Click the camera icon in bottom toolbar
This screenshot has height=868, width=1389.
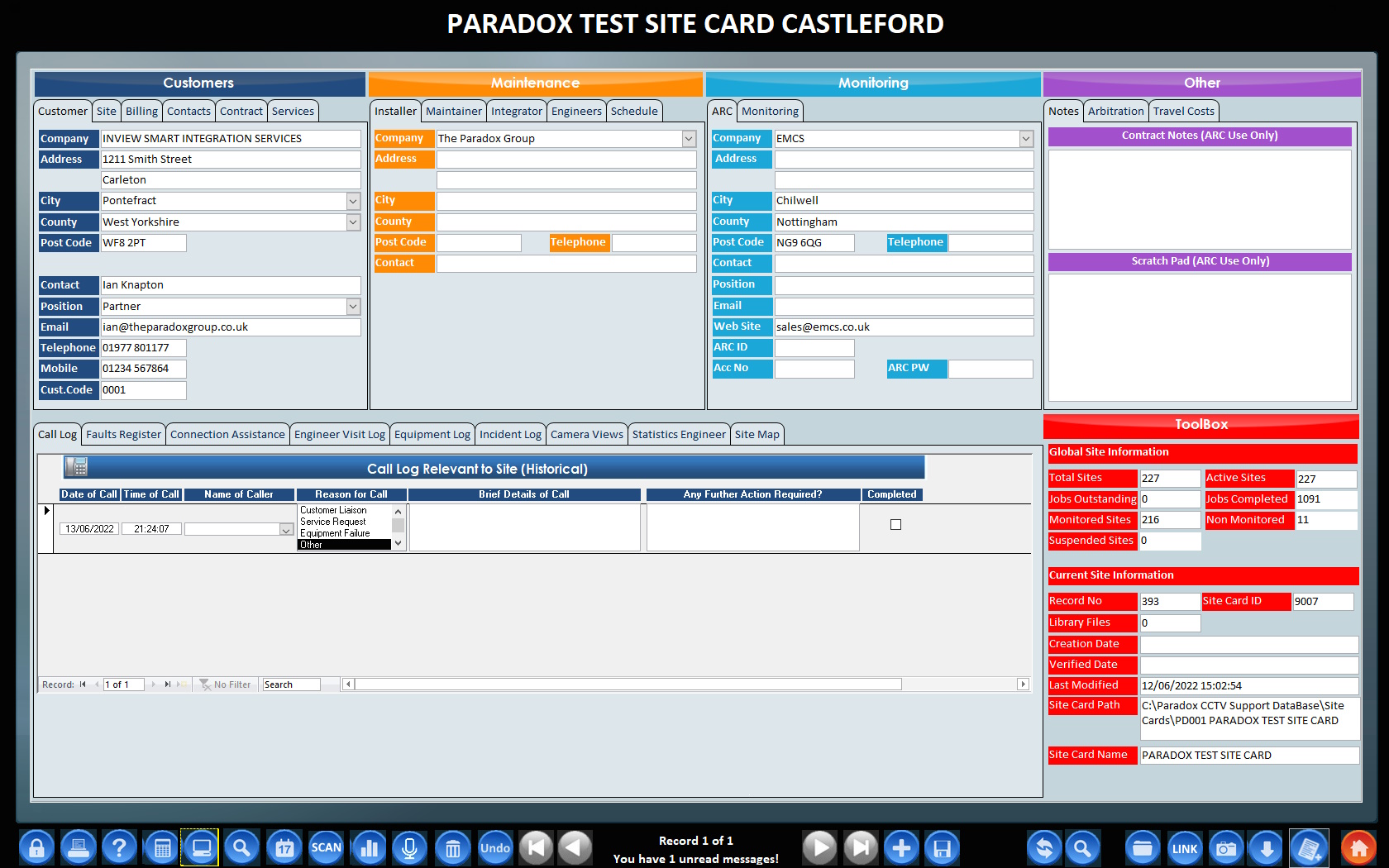pos(1226,847)
